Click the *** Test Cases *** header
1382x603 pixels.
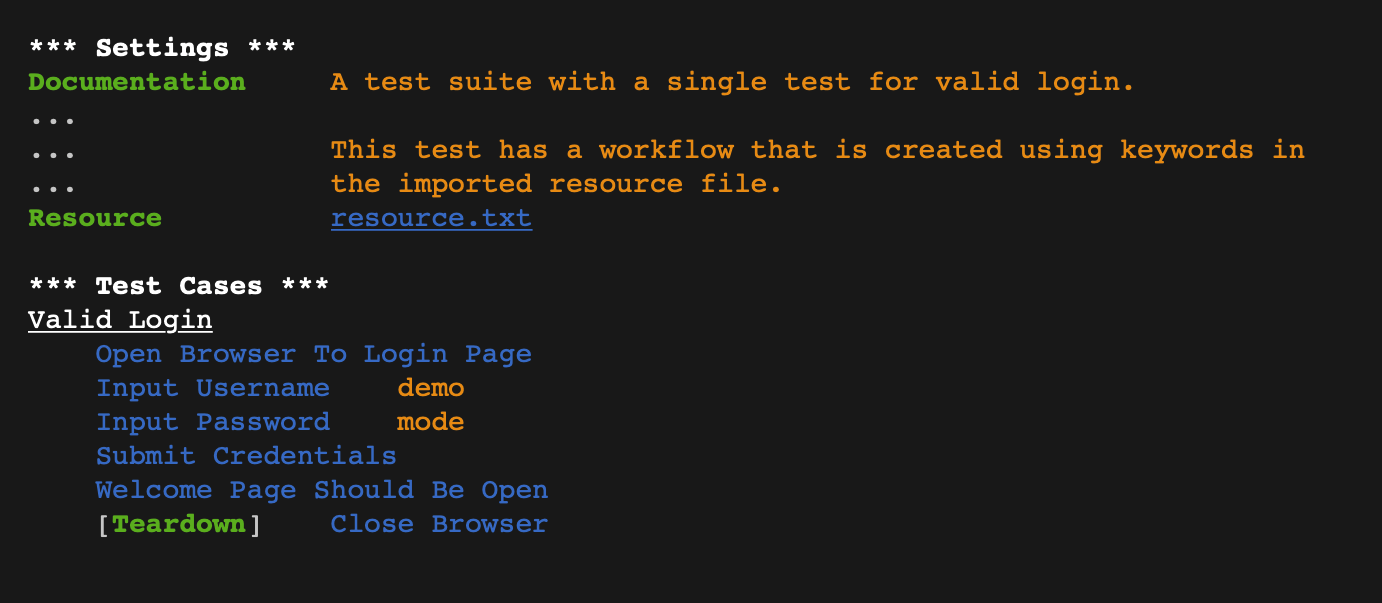179,286
